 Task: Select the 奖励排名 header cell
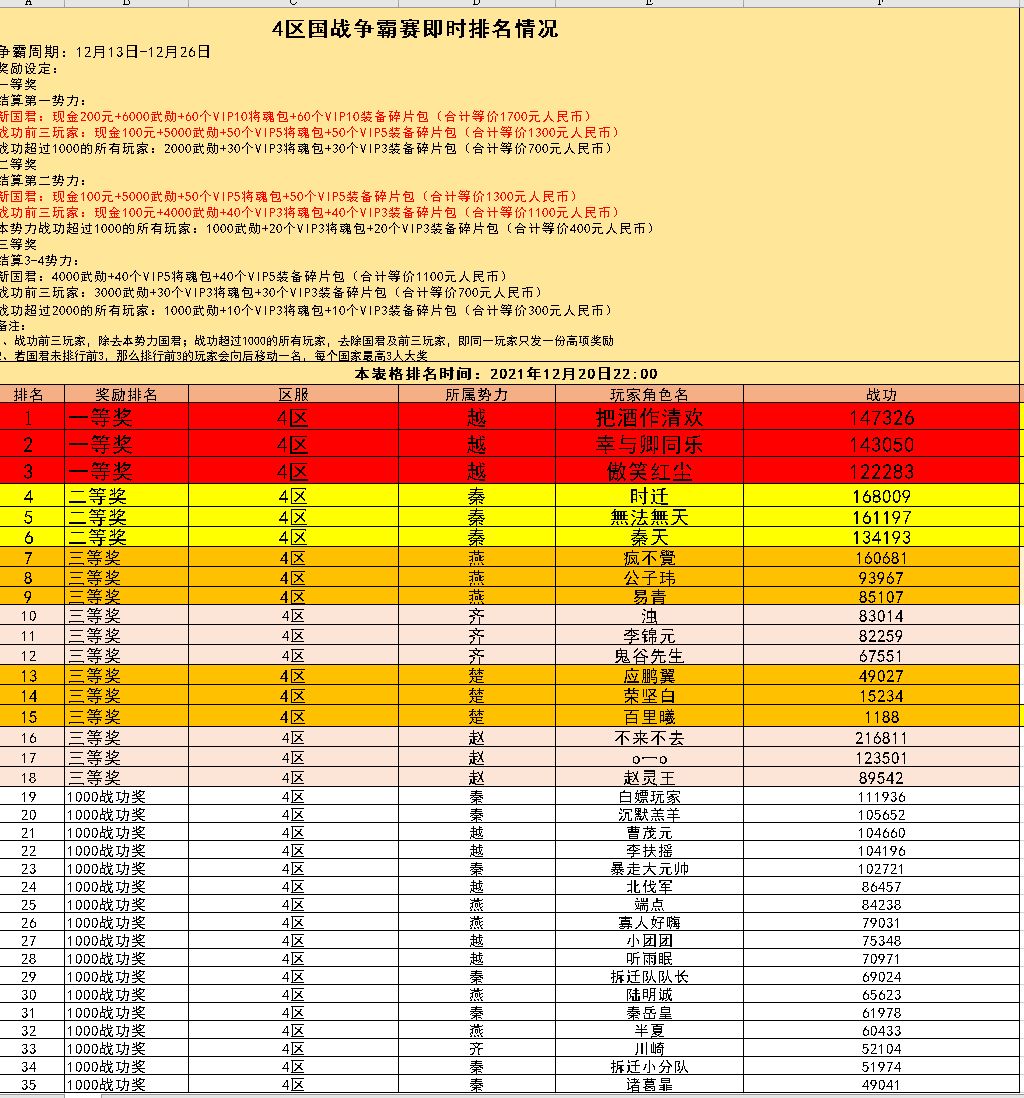click(126, 394)
